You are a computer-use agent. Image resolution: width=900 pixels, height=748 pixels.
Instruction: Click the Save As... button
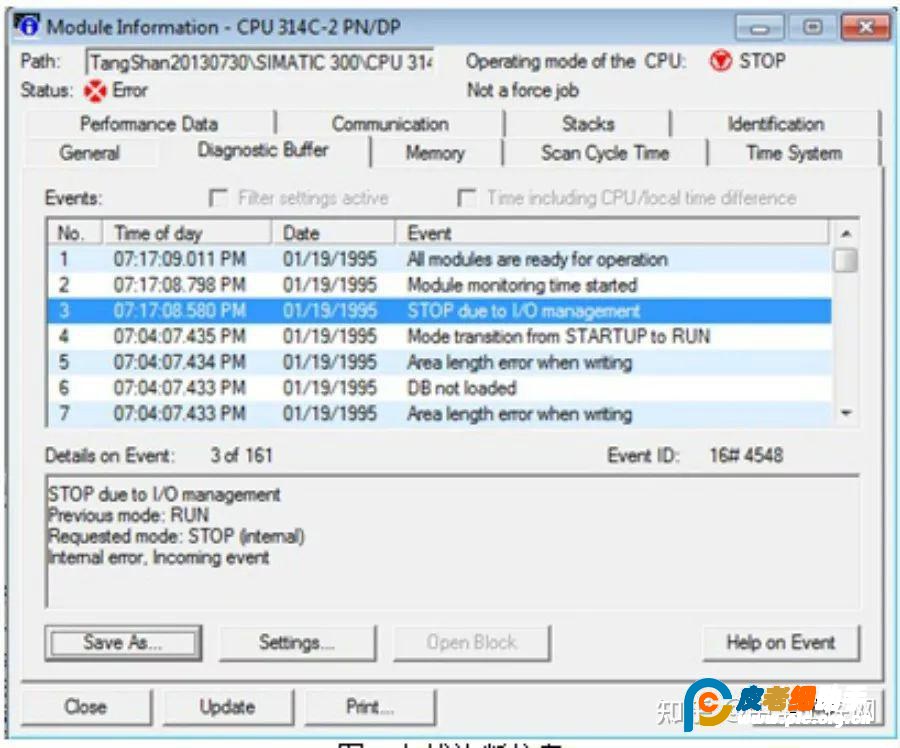[x=123, y=643]
